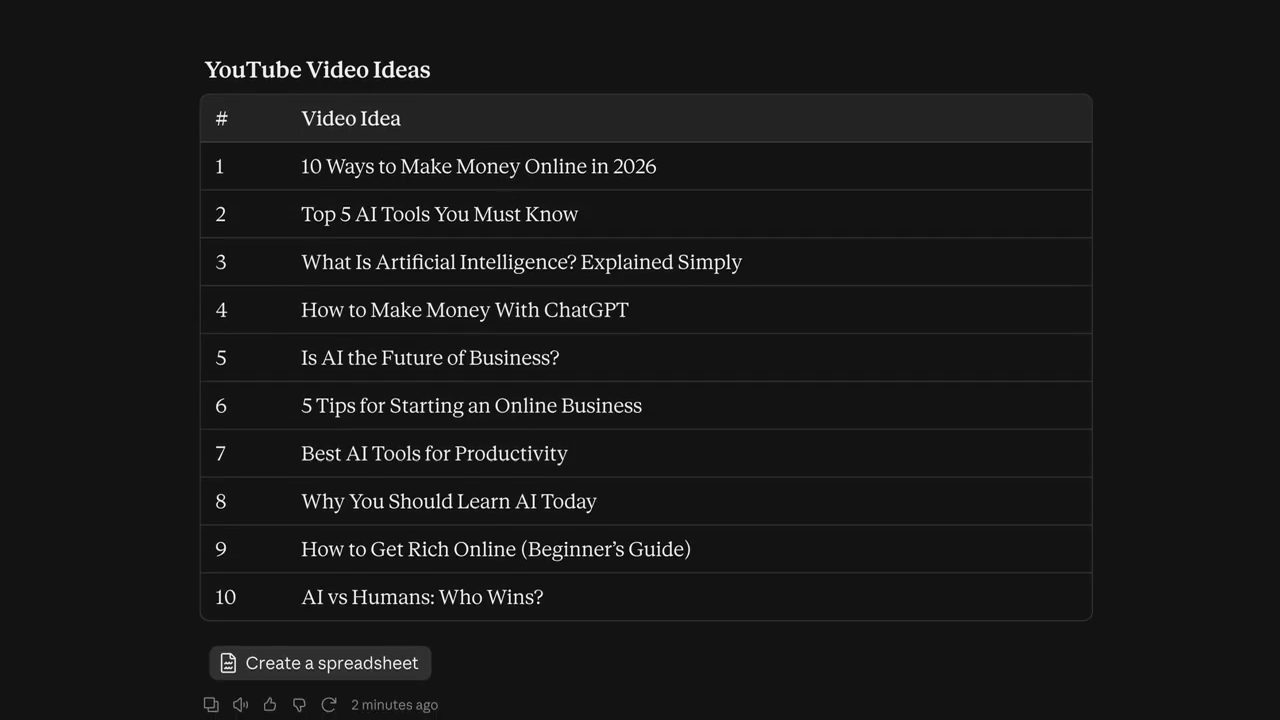Click row number 1 cell

pos(220,166)
